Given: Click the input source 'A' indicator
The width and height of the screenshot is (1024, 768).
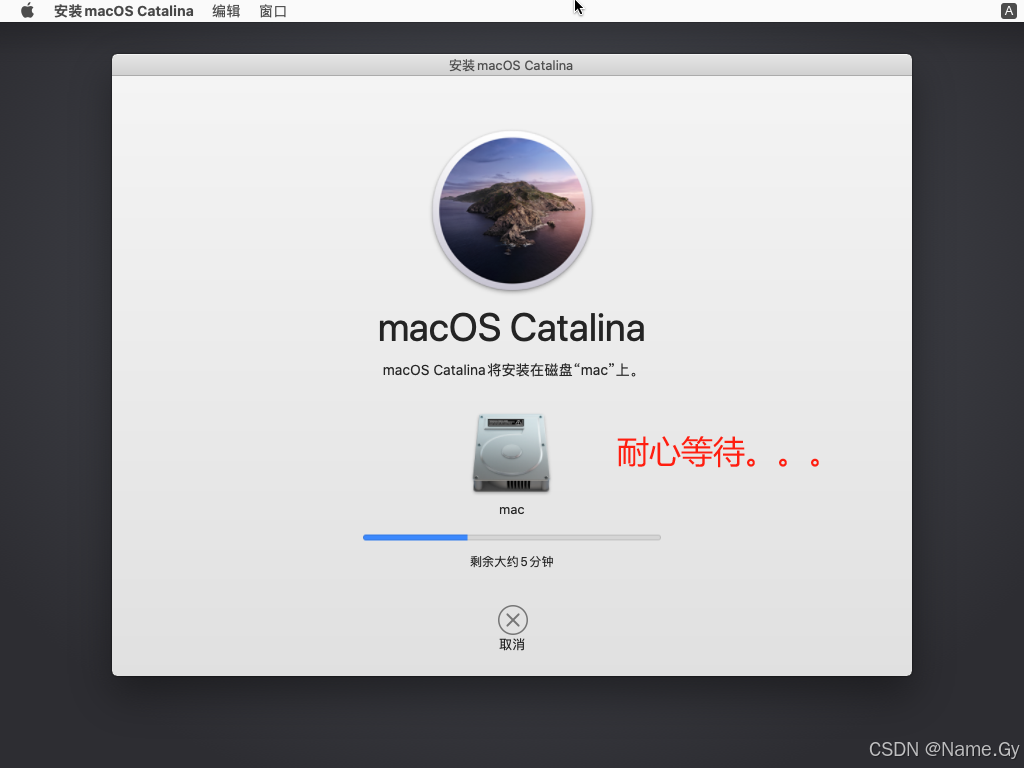Looking at the screenshot, I should tap(1008, 10).
